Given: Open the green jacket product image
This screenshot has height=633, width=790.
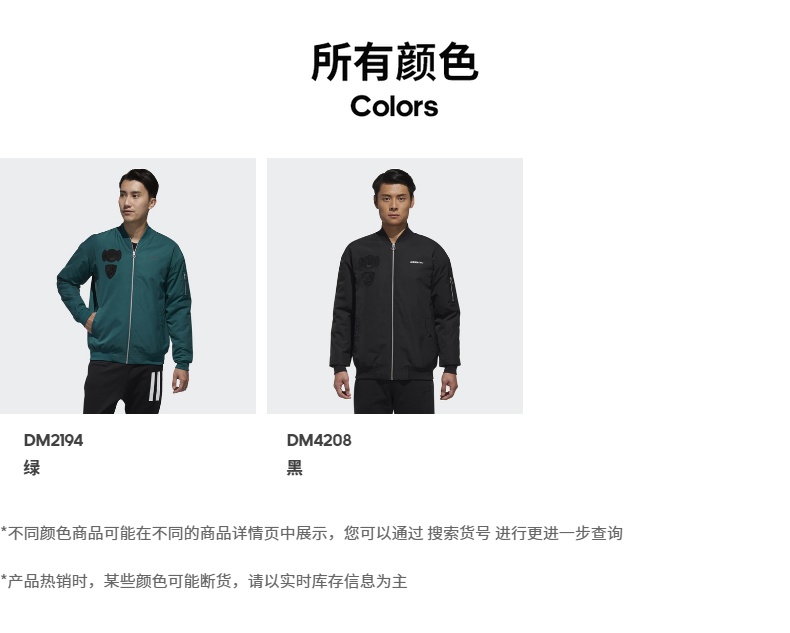Looking at the screenshot, I should tap(128, 286).
